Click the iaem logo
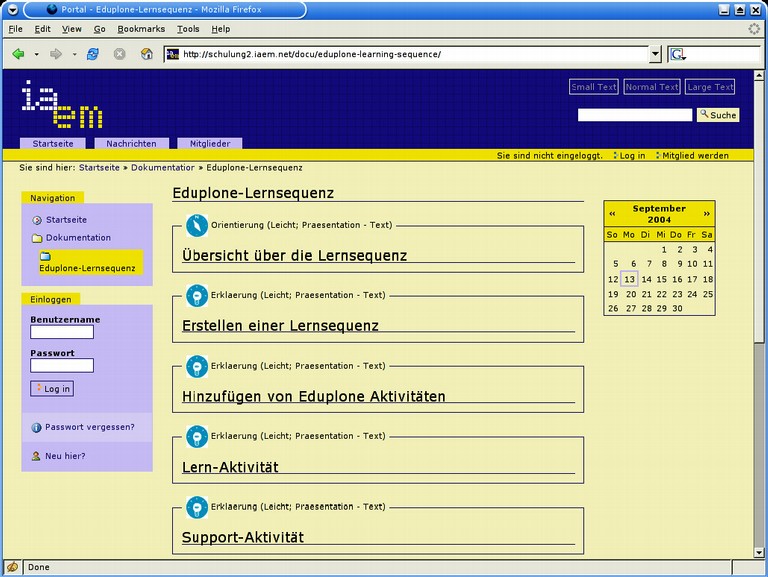This screenshot has width=768, height=577. [x=61, y=105]
